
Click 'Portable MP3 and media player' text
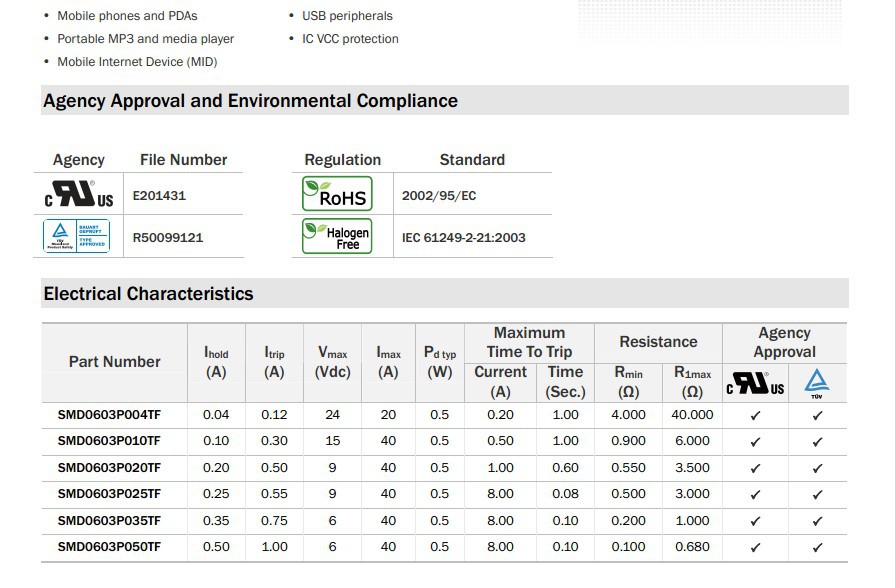tap(146, 39)
